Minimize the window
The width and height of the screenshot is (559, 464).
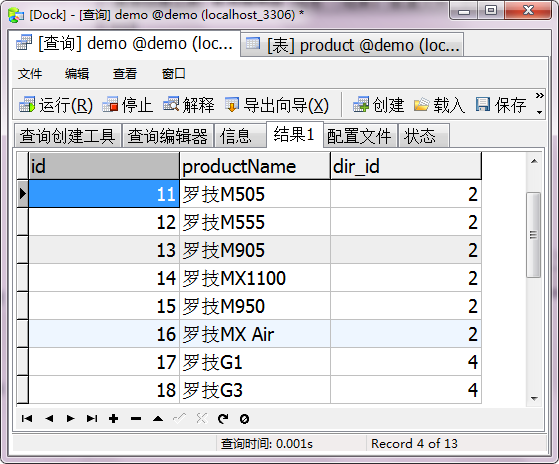point(463,11)
